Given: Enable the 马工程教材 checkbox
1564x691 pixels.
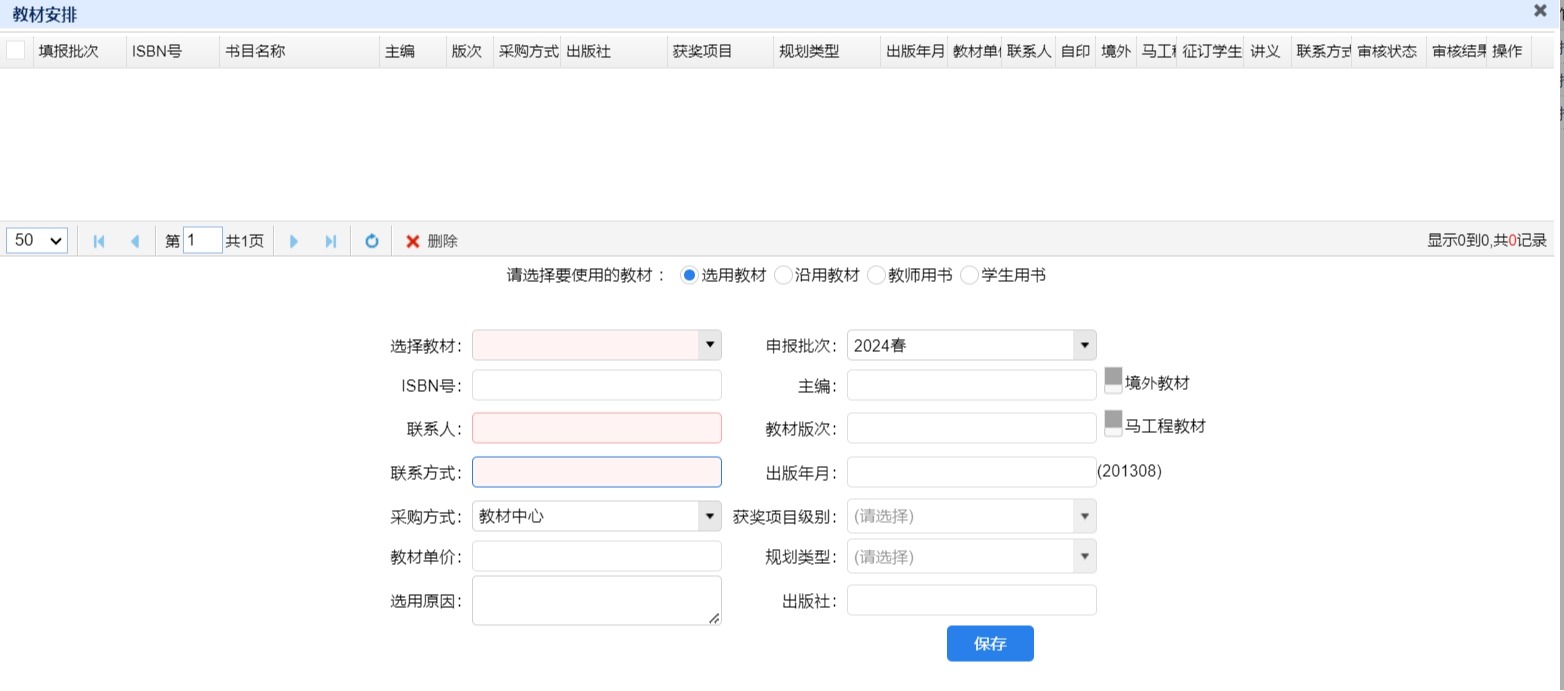Looking at the screenshot, I should coord(1113,425).
